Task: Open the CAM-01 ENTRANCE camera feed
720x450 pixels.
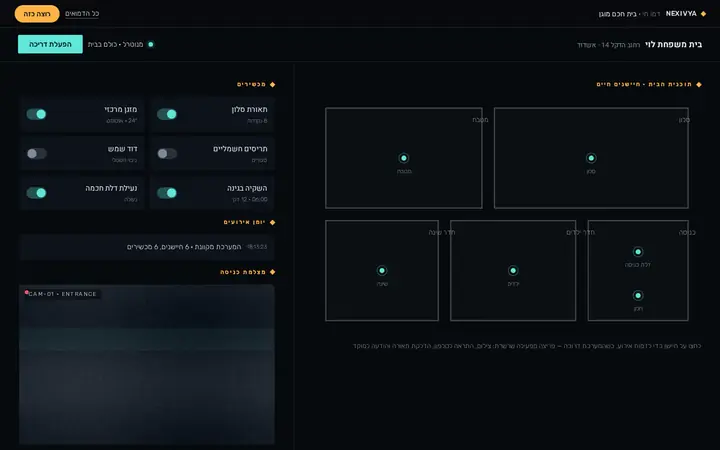Action: click(x=147, y=365)
